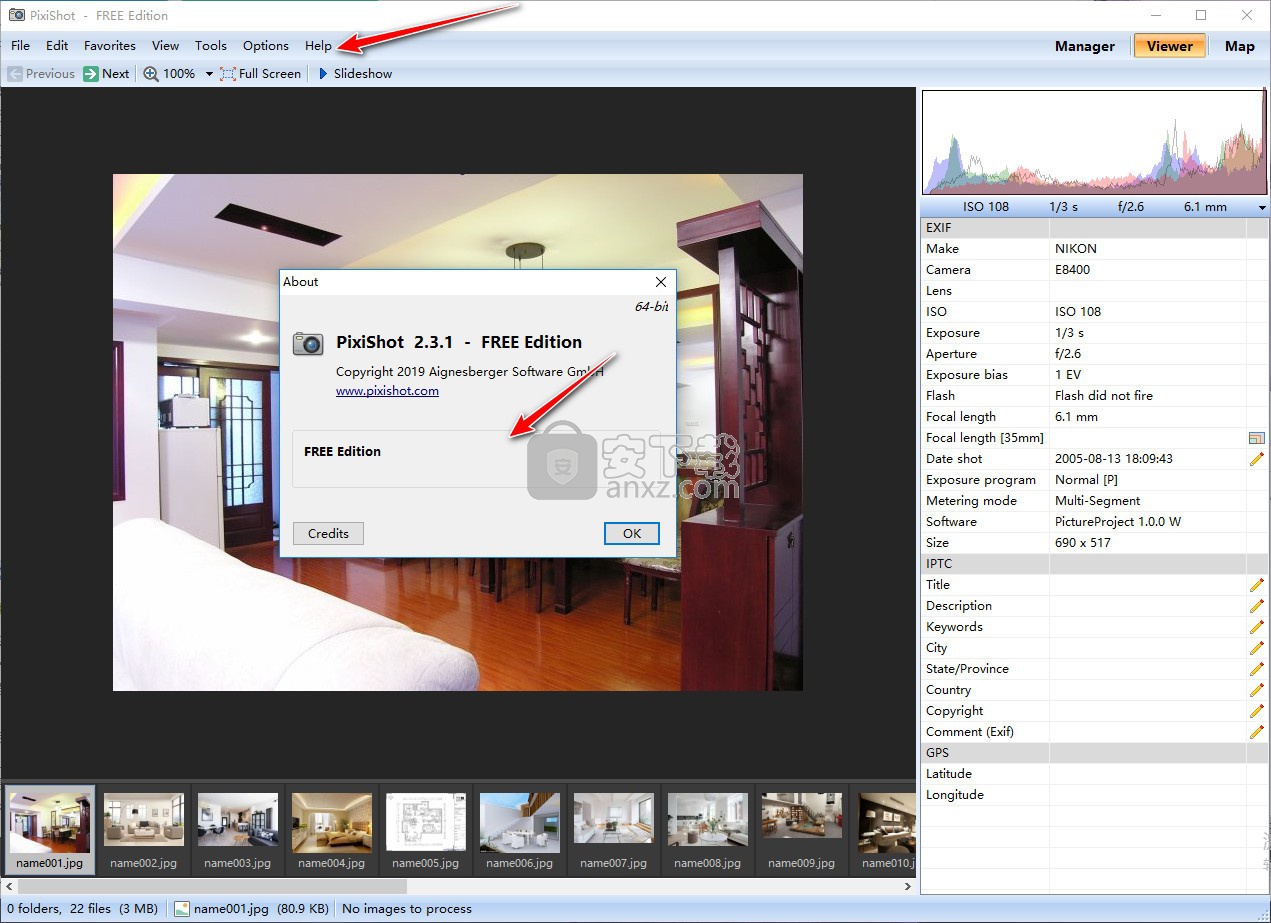Open the View menu
The height and width of the screenshot is (923, 1271).
pos(165,45)
